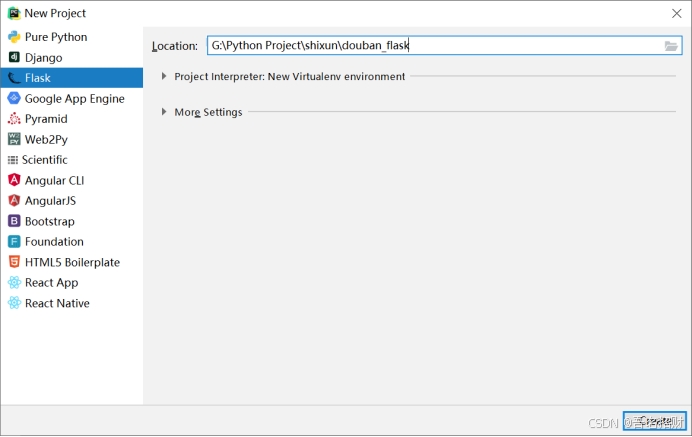The width and height of the screenshot is (692, 437).
Task: Click the Create button at bottom right
Action: pos(654,421)
